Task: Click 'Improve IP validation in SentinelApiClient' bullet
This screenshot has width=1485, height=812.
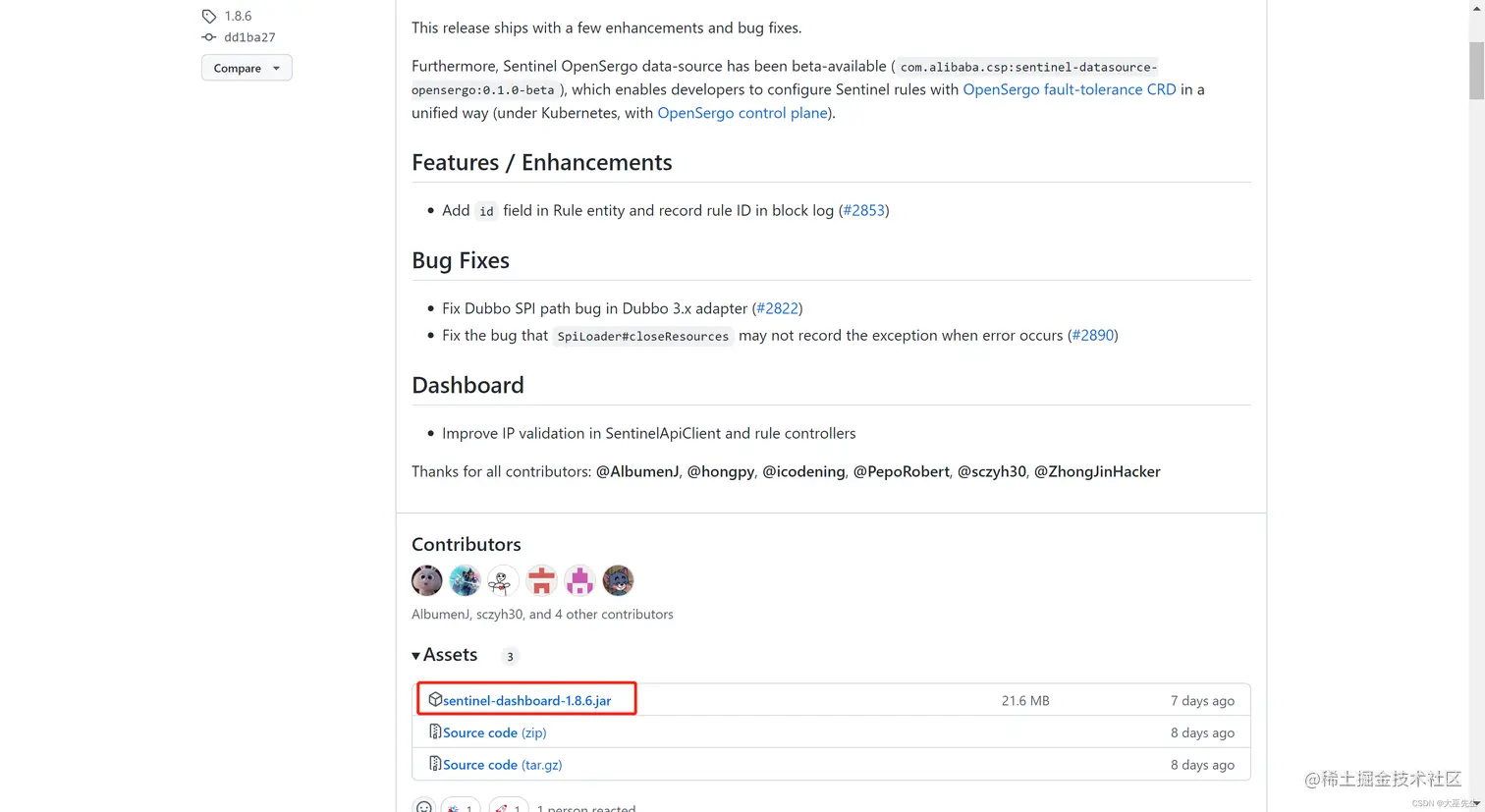Action: 648,433
